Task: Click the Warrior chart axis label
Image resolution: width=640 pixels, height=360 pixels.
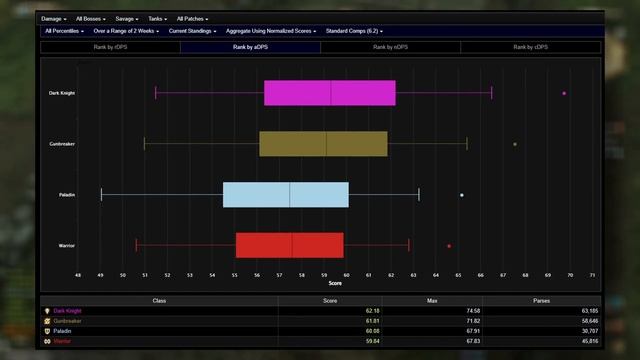Action: (67, 246)
